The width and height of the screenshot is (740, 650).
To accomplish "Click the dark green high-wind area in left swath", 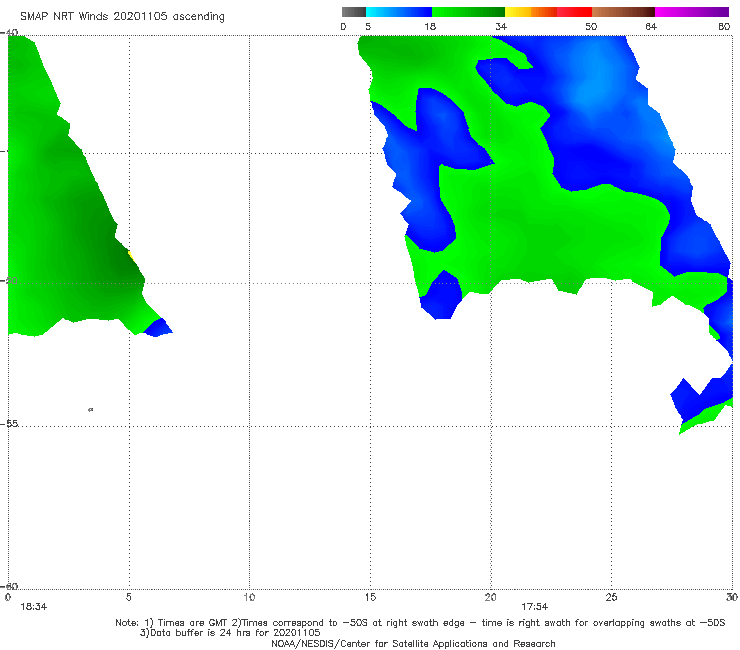I will [x=111, y=248].
